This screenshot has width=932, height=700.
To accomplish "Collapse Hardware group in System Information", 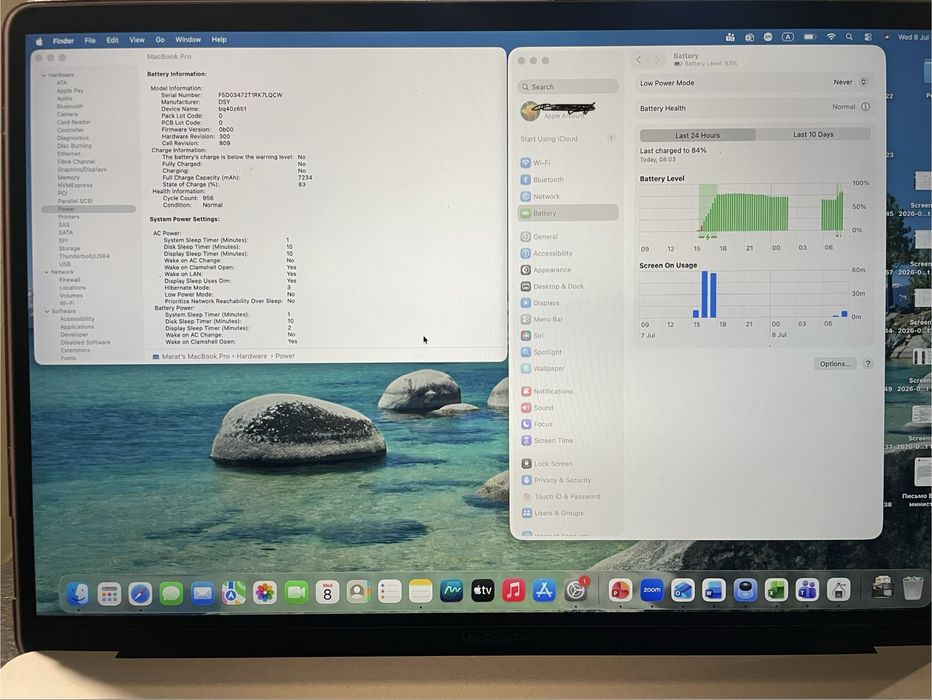I will 44,75.
